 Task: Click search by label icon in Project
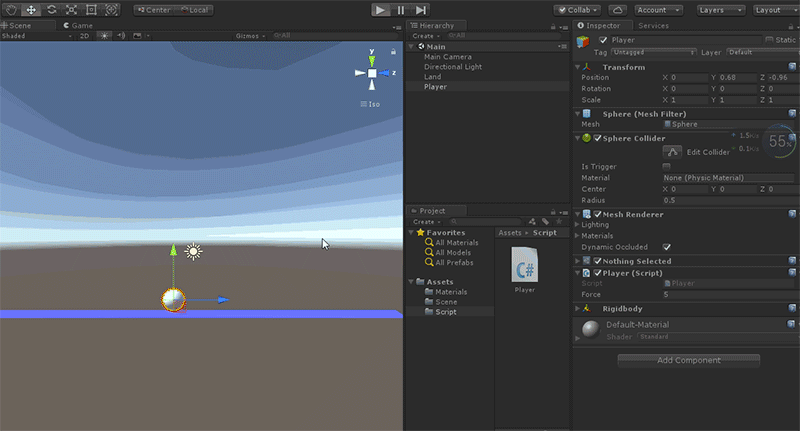(545, 221)
